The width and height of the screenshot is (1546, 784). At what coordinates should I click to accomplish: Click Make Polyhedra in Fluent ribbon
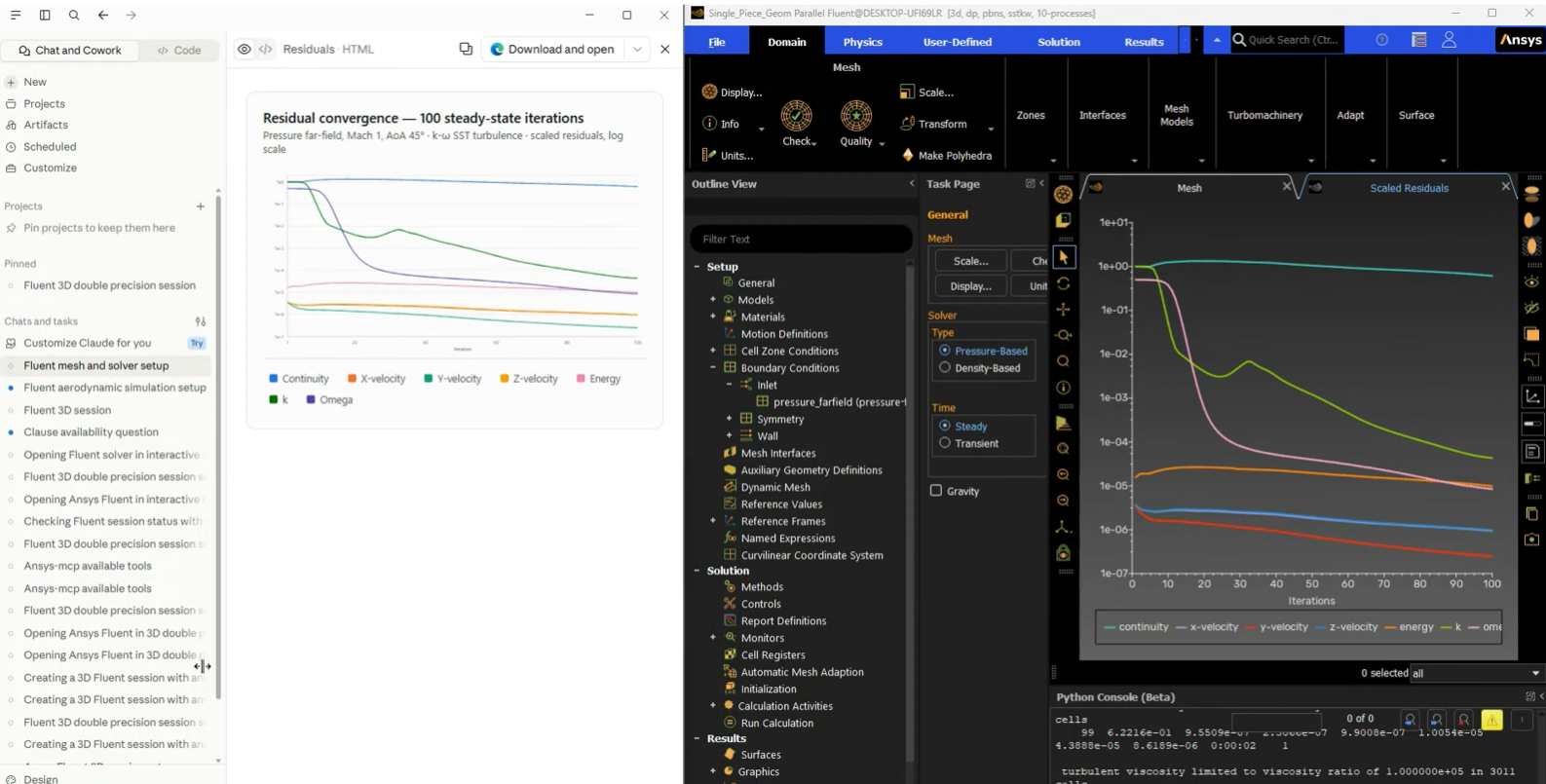pyautogui.click(x=946, y=155)
